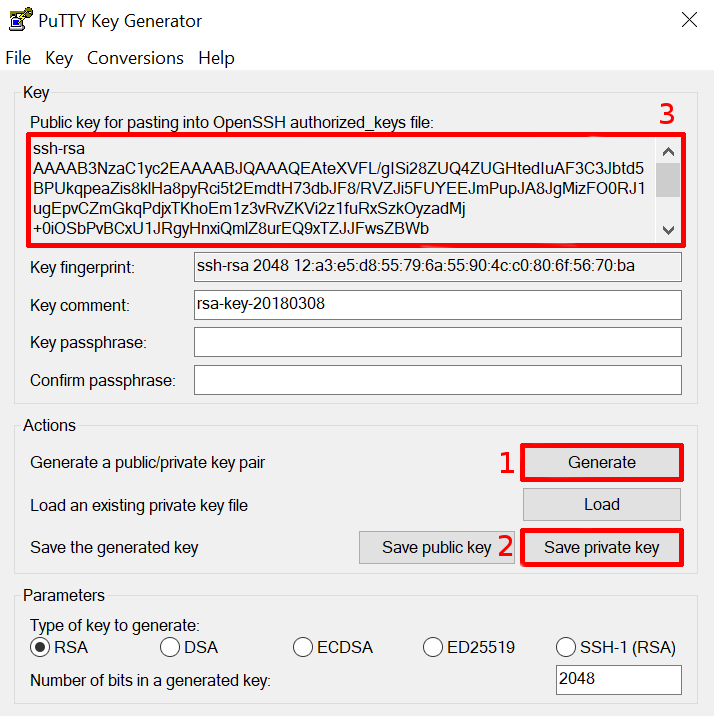
Task: Click Save public key button
Action: pyautogui.click(x=436, y=547)
